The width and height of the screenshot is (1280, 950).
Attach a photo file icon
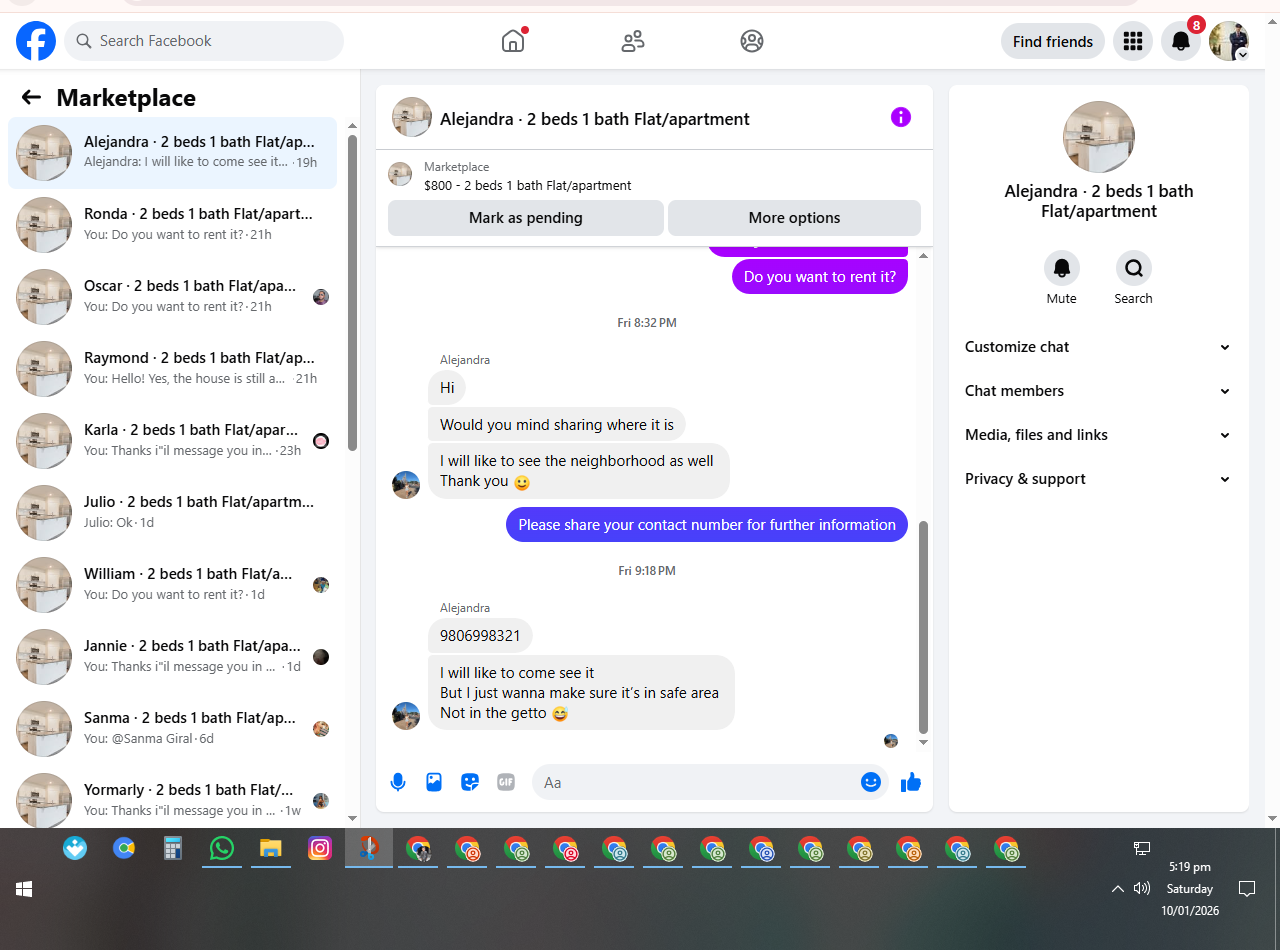pos(434,782)
